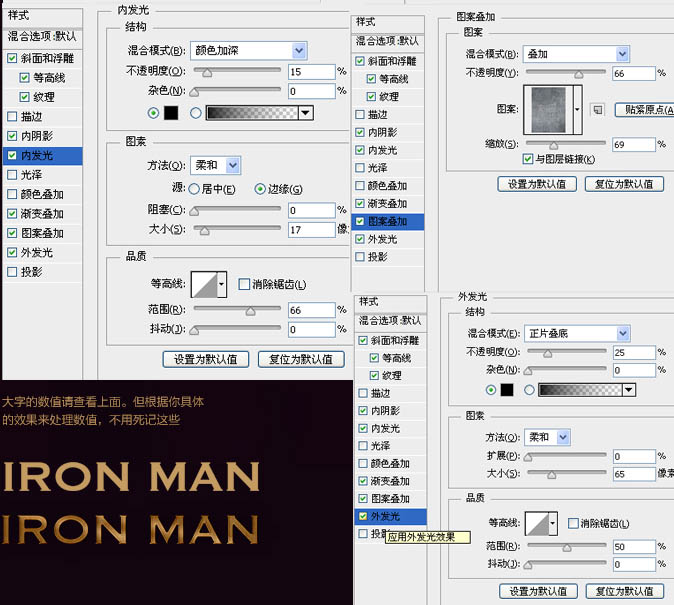Open the Outer Glow gradient picker arrow
674x605 pixels.
pos(629,390)
